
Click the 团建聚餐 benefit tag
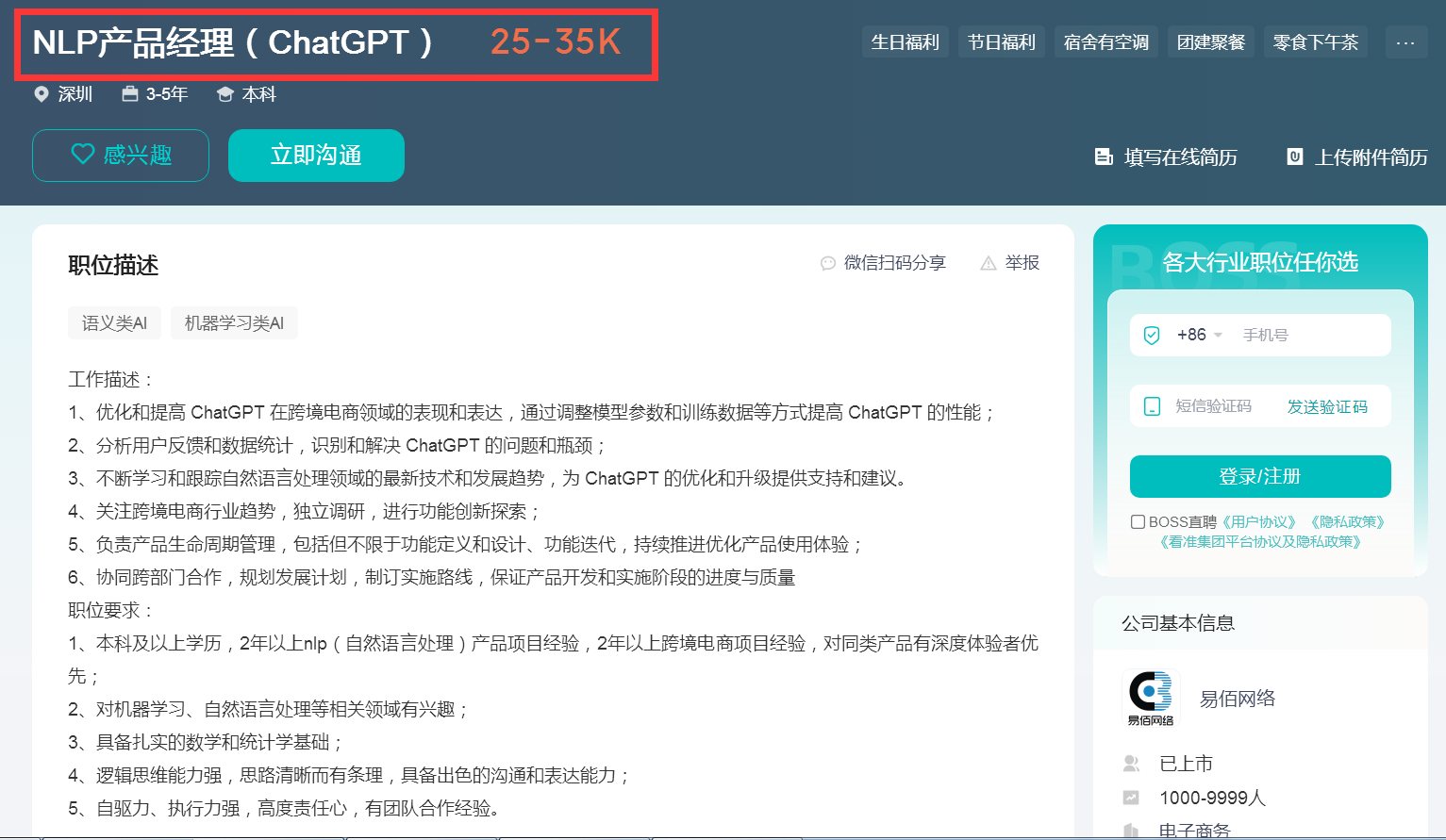coord(1211,42)
